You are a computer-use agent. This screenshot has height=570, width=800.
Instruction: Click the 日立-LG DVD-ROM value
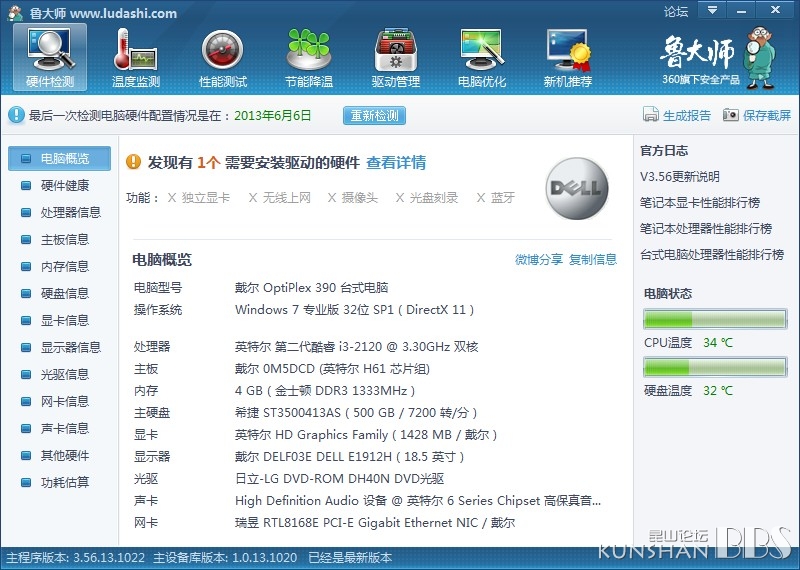tap(339, 479)
